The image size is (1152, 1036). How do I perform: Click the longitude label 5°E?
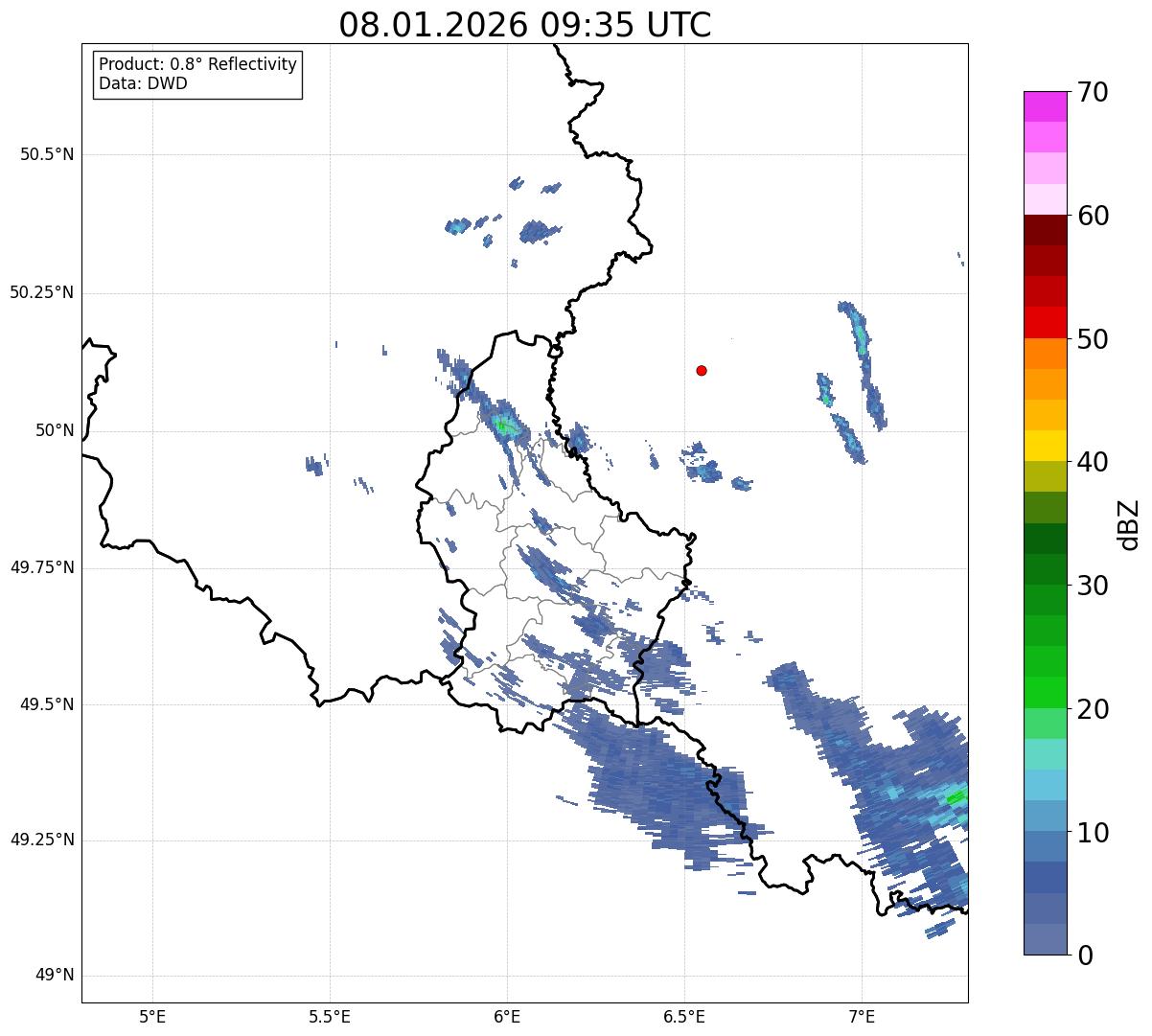(x=152, y=1016)
